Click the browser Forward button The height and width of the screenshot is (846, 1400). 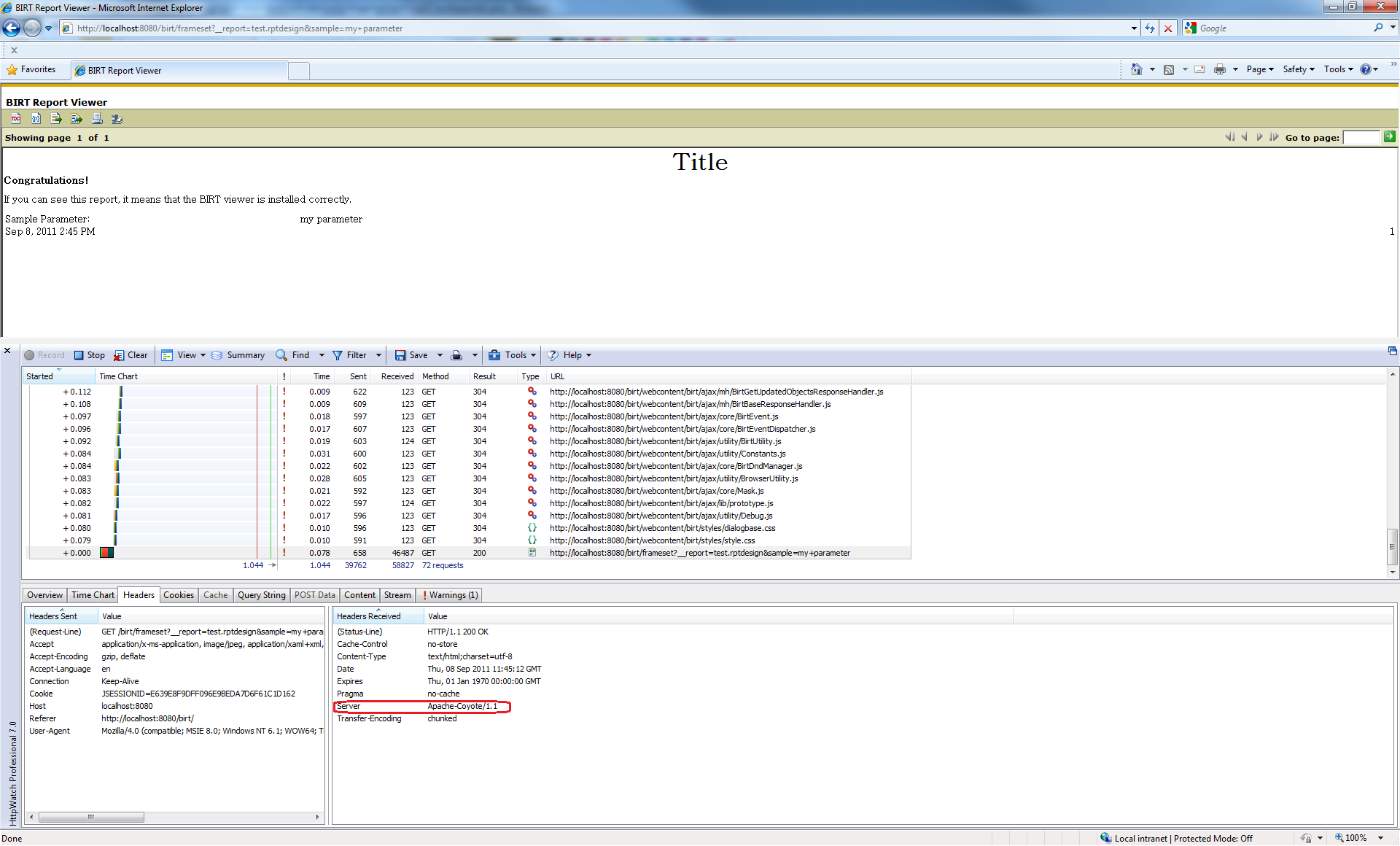click(31, 28)
